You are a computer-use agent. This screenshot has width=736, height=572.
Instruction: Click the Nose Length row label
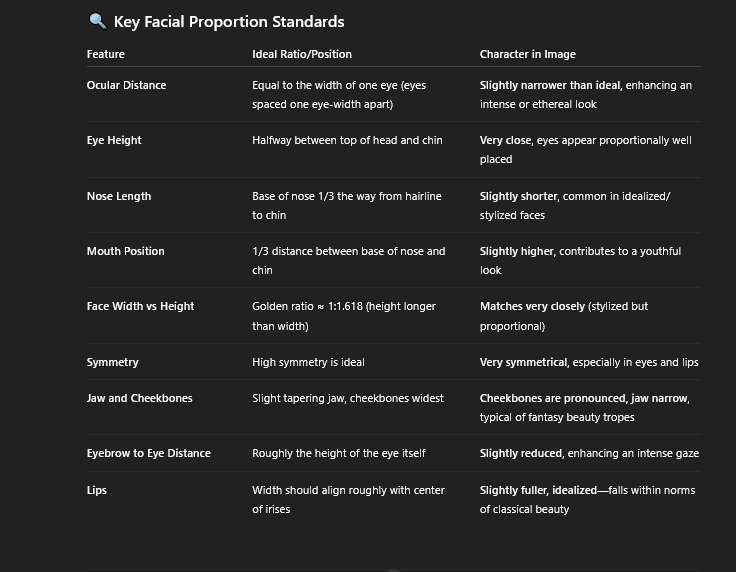pos(119,196)
